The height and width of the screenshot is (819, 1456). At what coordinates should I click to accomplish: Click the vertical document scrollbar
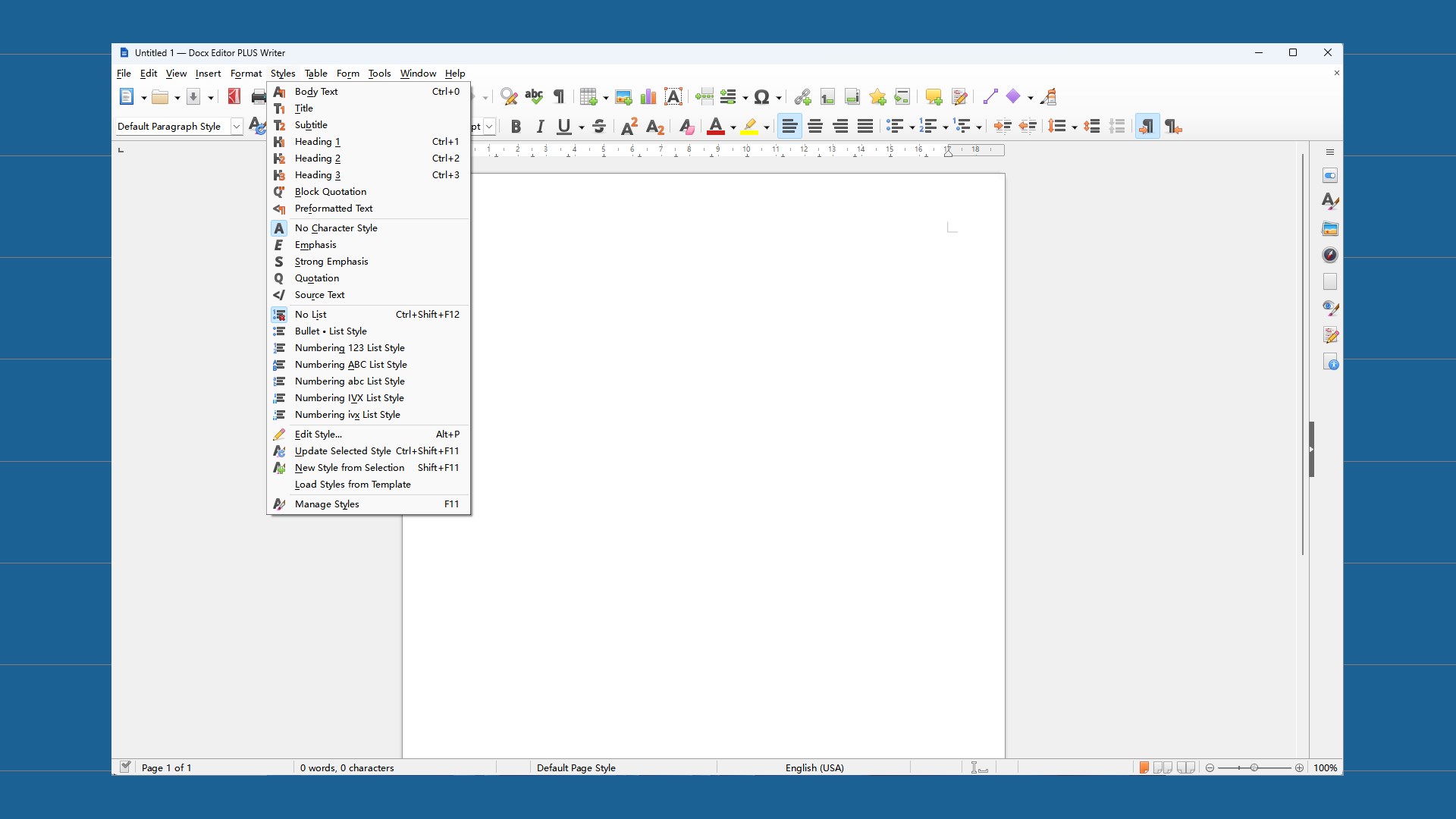[x=1302, y=354]
